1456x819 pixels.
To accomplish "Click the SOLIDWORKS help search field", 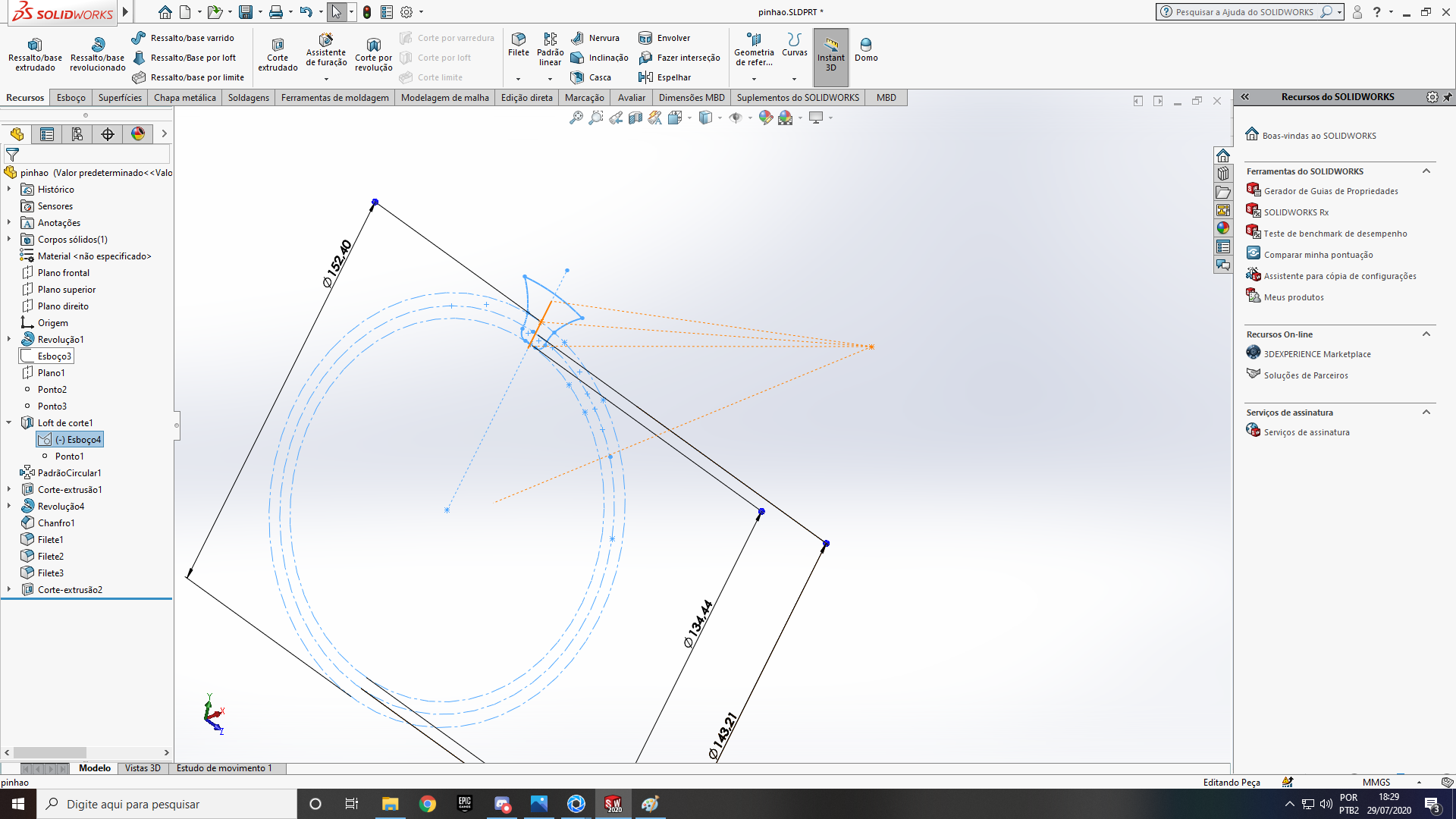I will point(1244,12).
